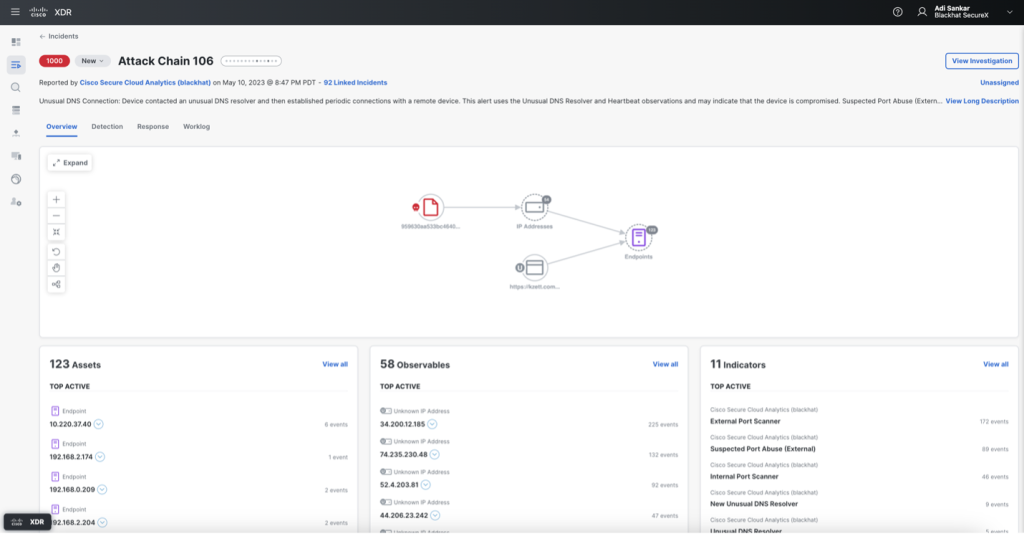Click the graph layout icon in toolbar
The image size is (1024, 536).
pos(56,284)
